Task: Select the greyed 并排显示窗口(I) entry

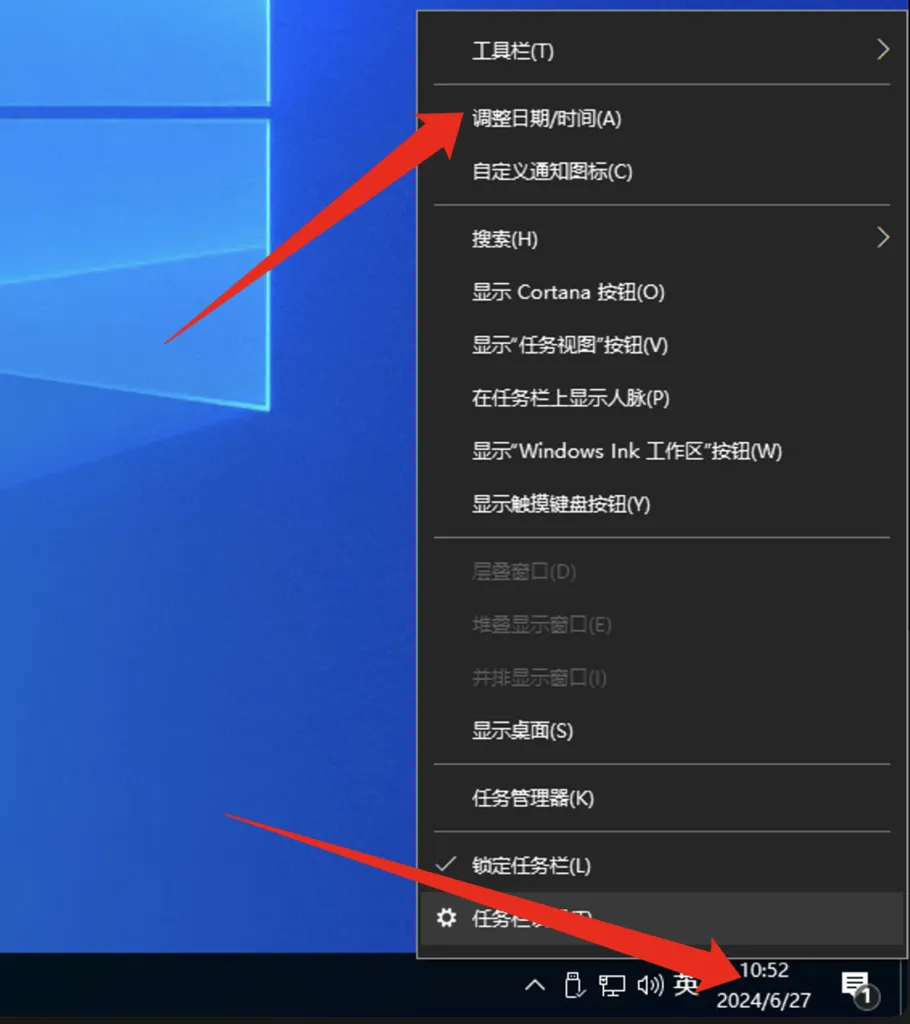Action: (662, 678)
